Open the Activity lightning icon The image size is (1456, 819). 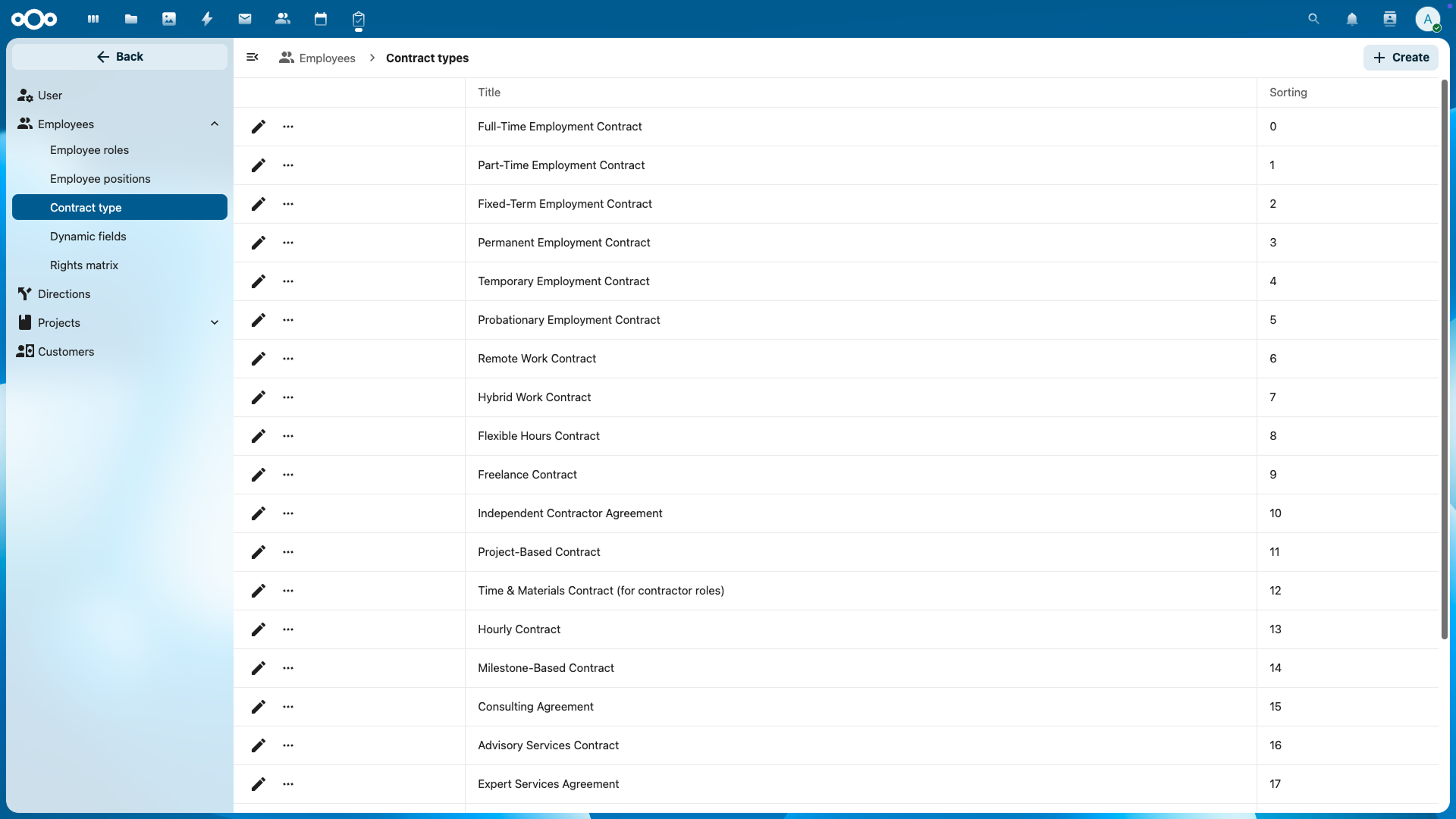pyautogui.click(x=207, y=19)
